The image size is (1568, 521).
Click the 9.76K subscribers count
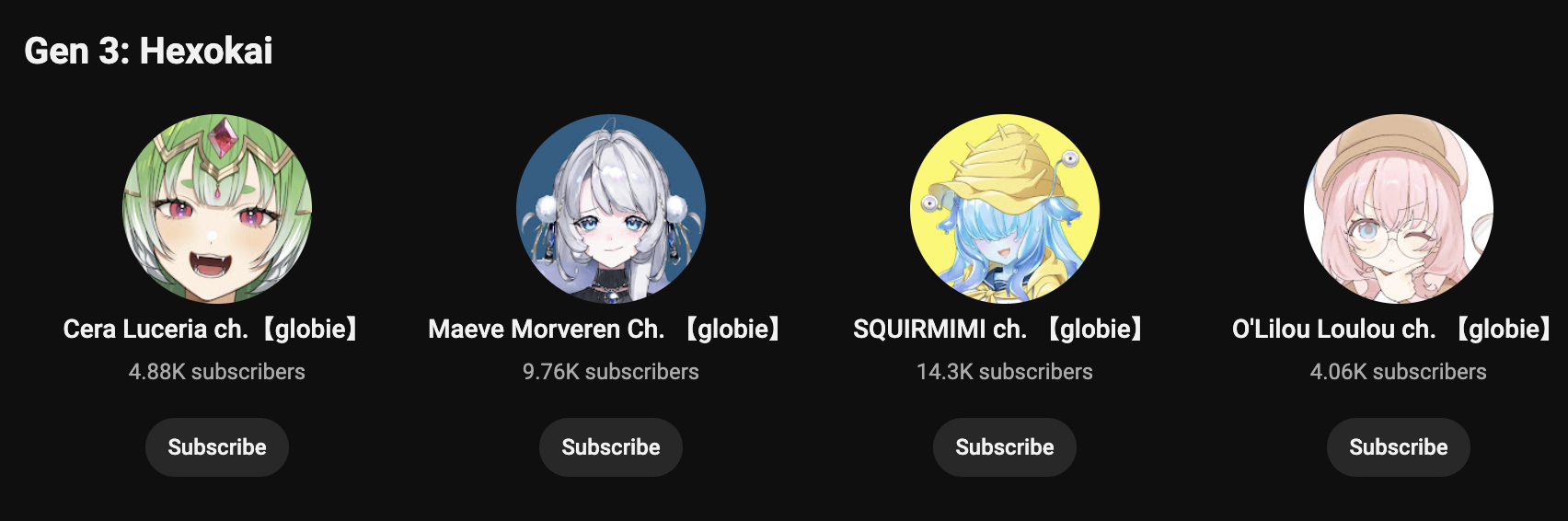[x=611, y=372]
